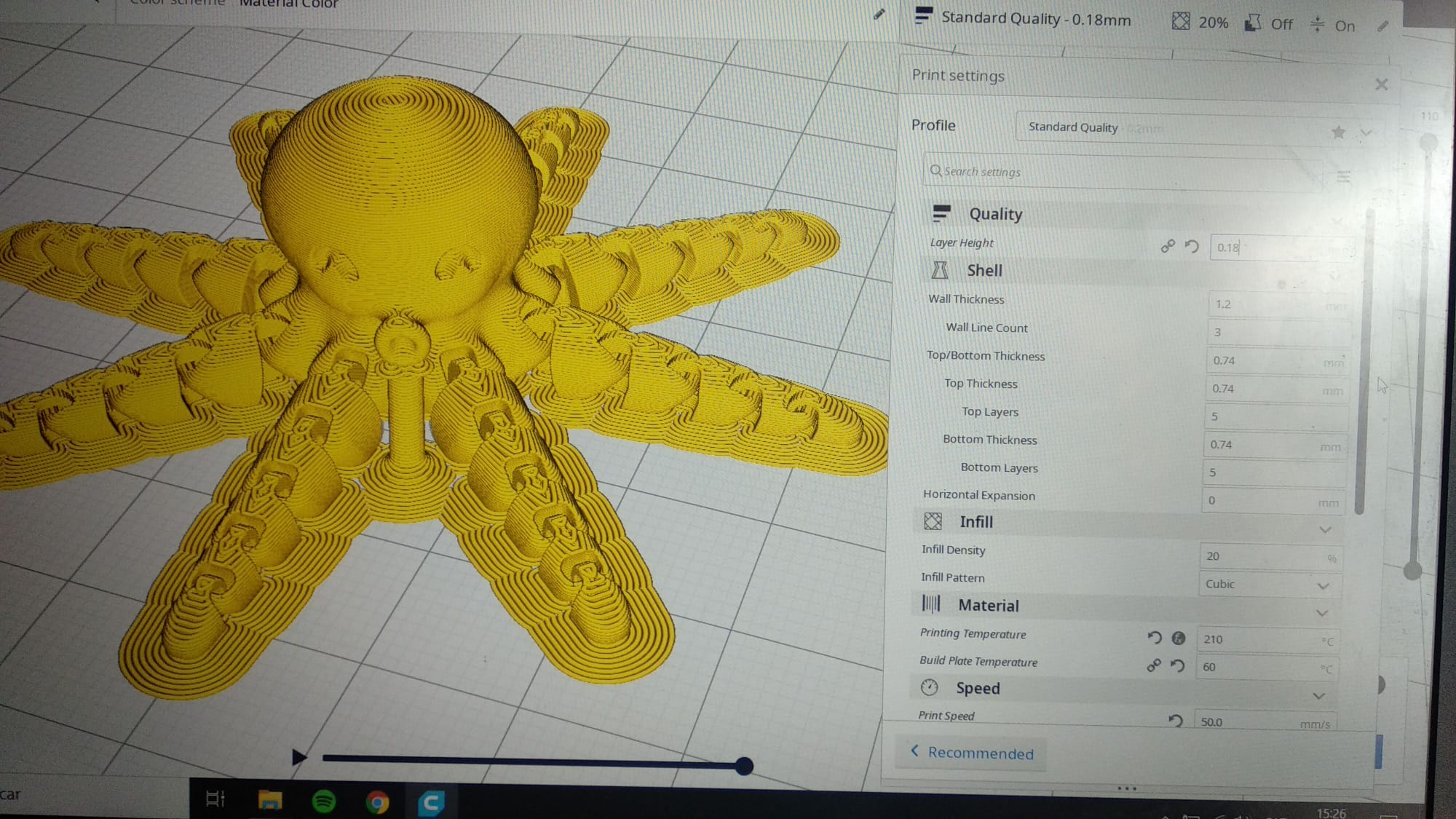Reset Layer Height with the revert arrow
Image resolution: width=1456 pixels, height=819 pixels.
pos(1192,246)
